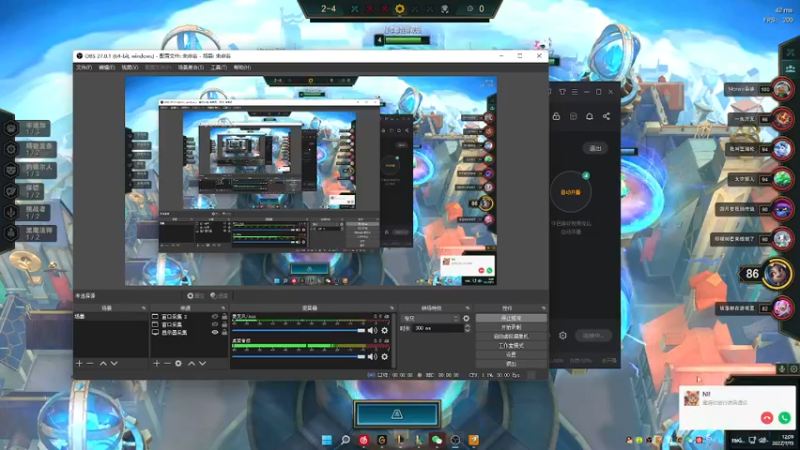Open settings gear of second mixer channel
Viewport: 800px width, 450px height.
coord(385,357)
